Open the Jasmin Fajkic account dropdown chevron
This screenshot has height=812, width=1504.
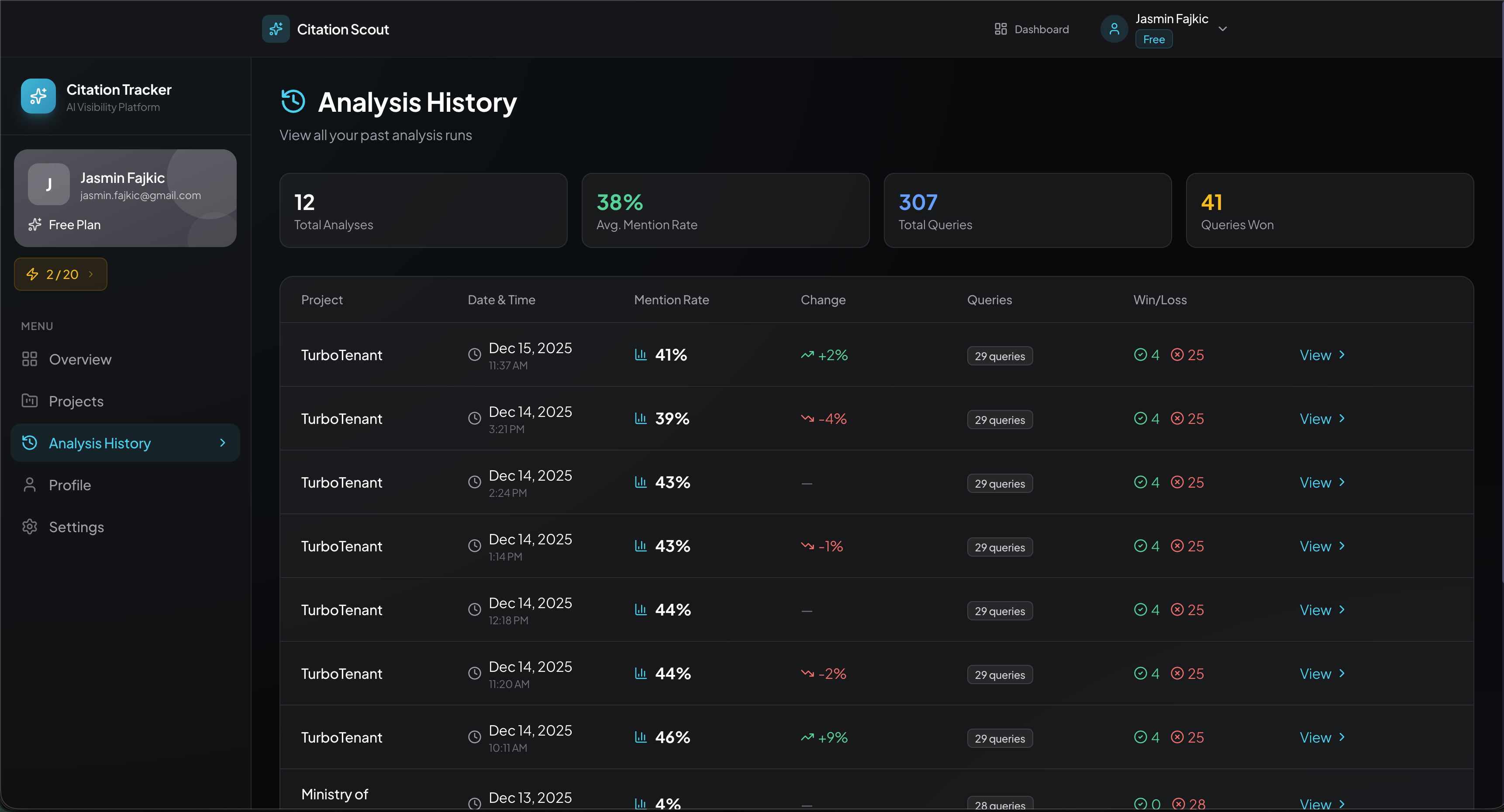coord(1223,29)
